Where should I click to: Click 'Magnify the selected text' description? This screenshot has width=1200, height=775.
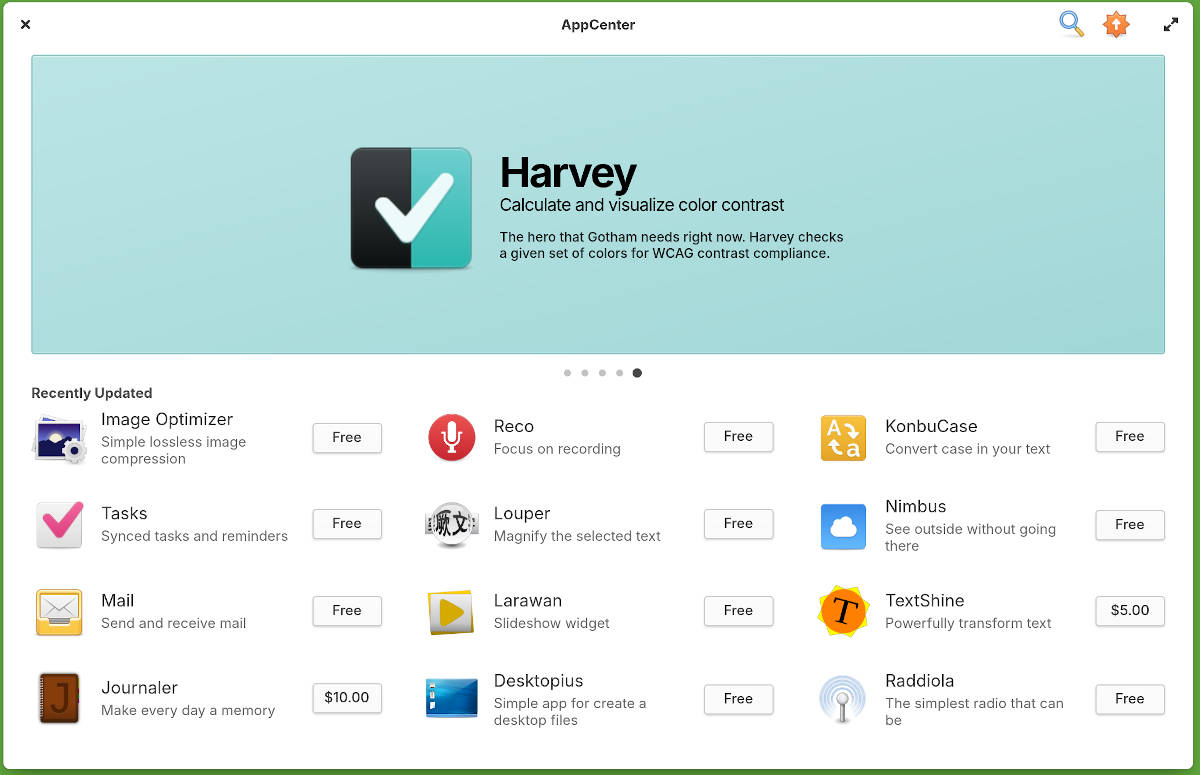coord(577,536)
